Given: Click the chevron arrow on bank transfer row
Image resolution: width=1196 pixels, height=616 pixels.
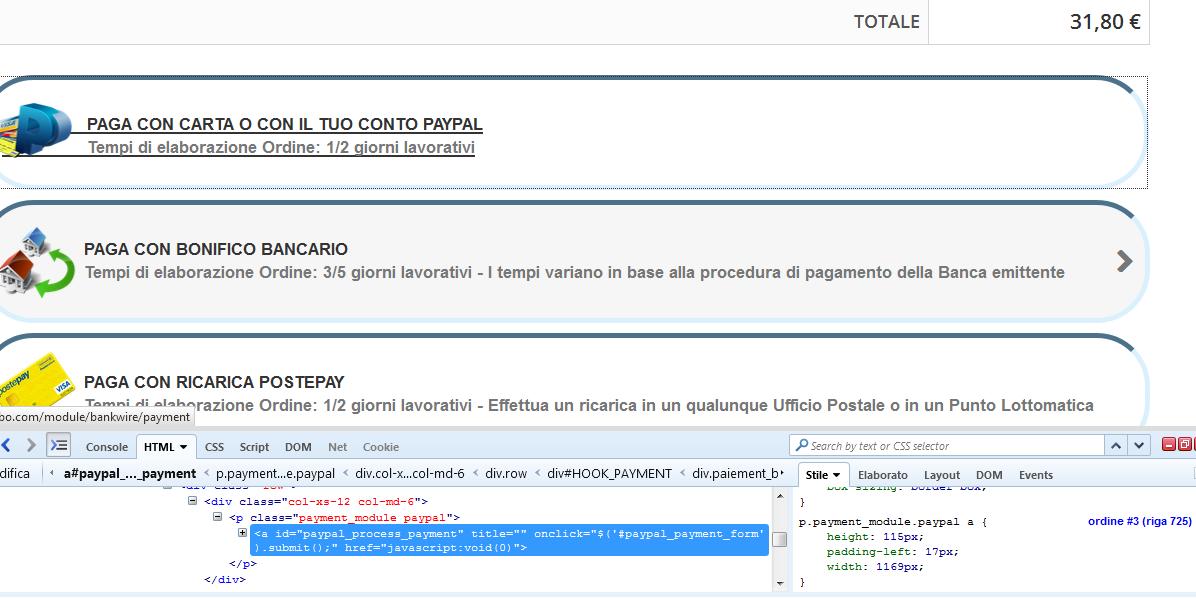Looking at the screenshot, I should [1124, 261].
